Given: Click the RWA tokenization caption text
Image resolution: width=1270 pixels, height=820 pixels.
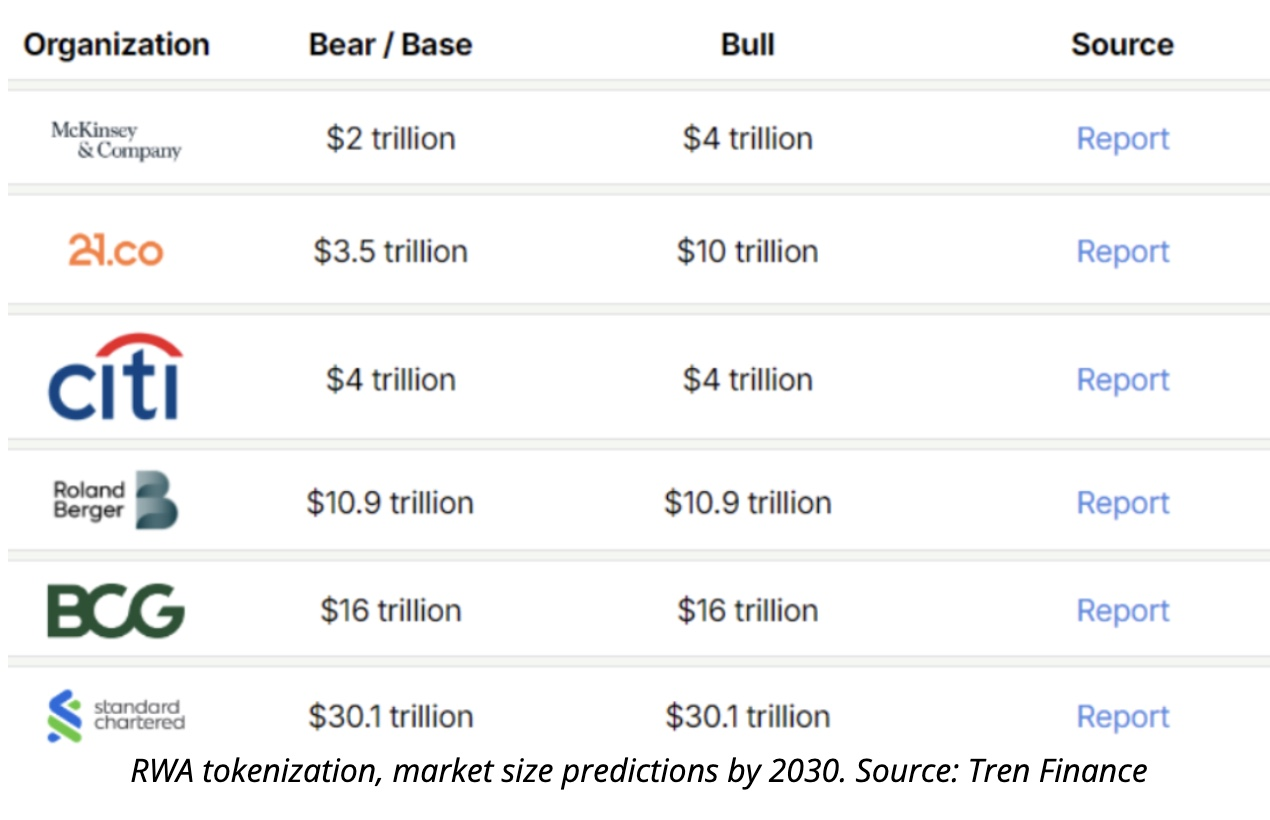Looking at the screenshot, I should coord(638,771).
